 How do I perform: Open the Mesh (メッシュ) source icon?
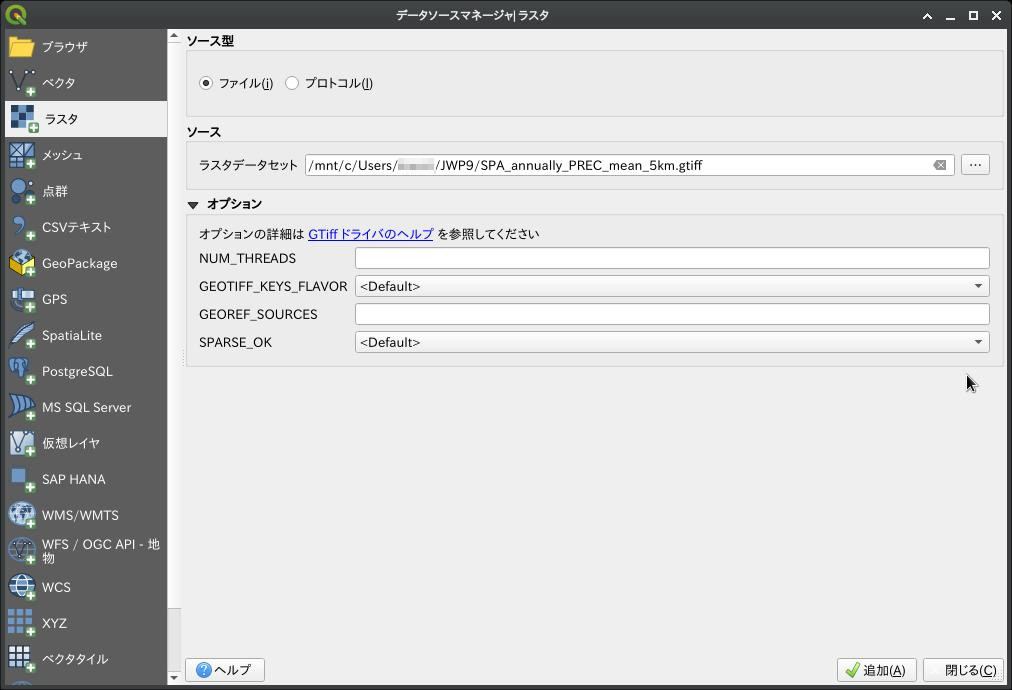[x=22, y=155]
